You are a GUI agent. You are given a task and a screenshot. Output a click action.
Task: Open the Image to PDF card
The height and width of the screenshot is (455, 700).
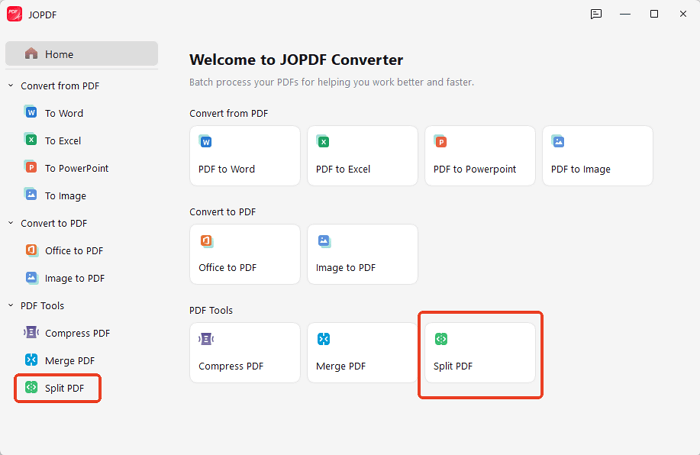pyautogui.click(x=362, y=254)
